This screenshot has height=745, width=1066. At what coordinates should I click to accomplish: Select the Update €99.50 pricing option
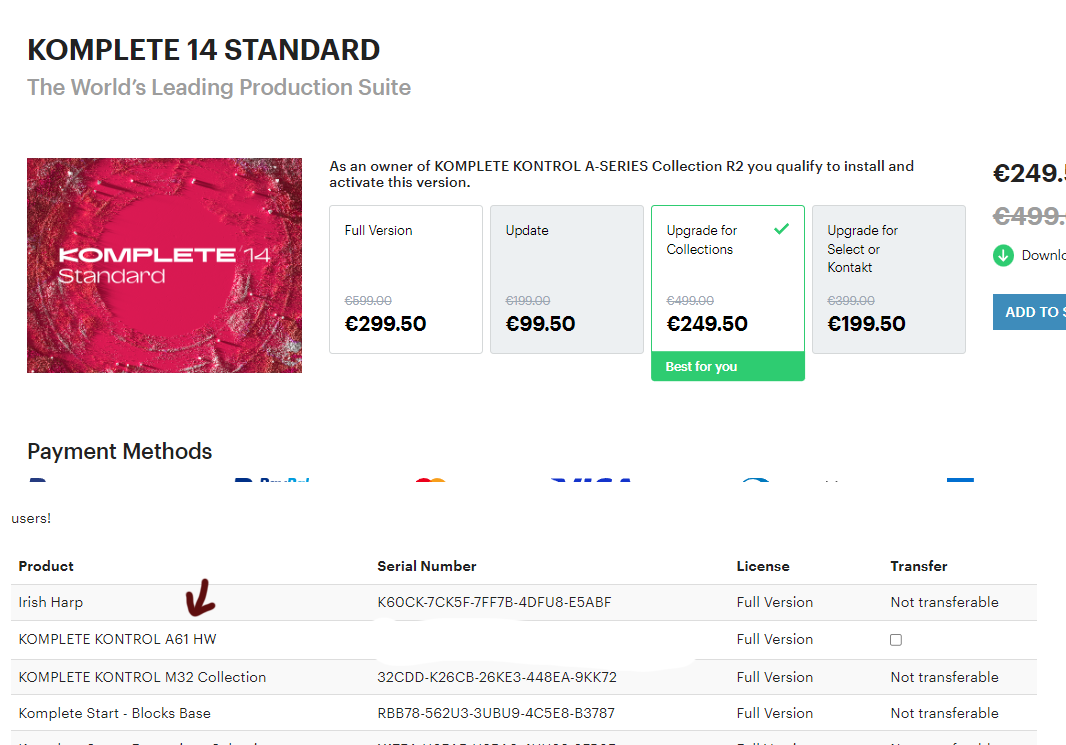click(x=566, y=279)
